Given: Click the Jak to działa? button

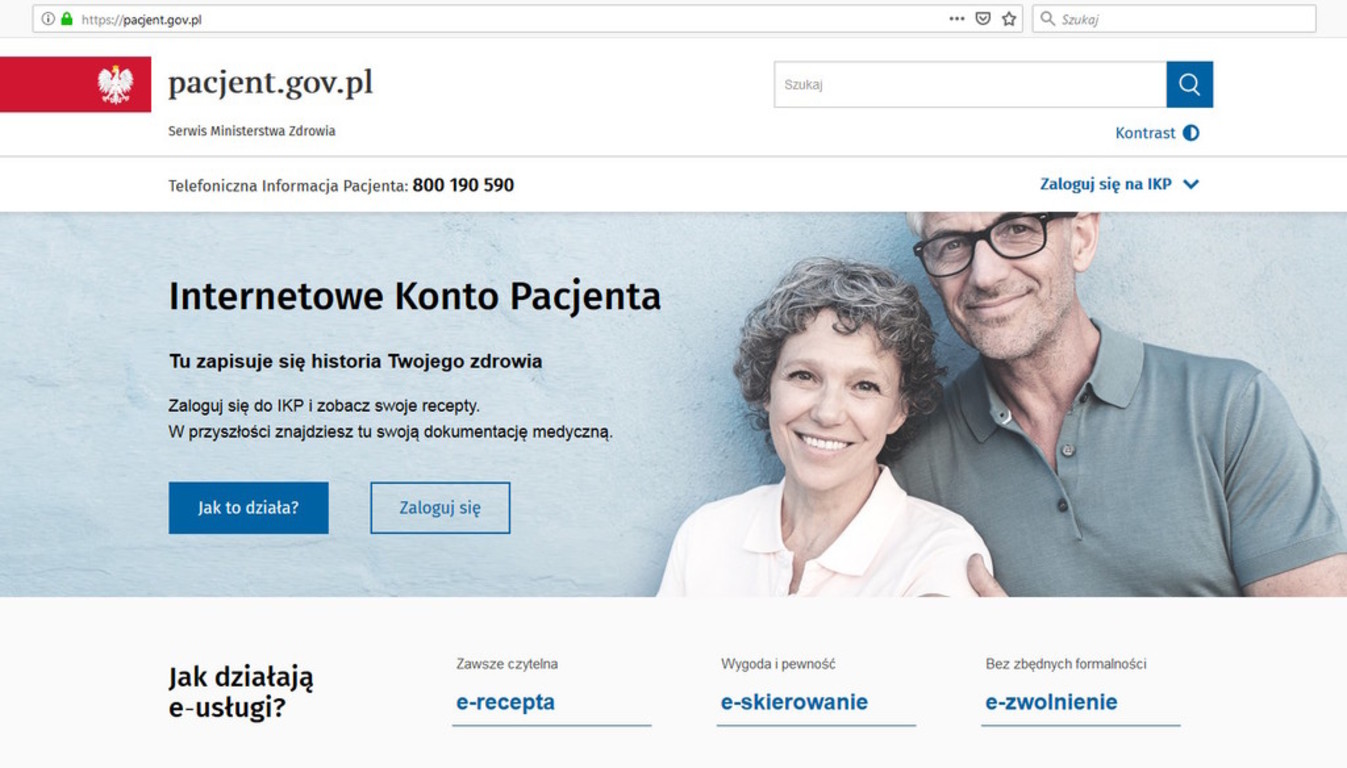Looking at the screenshot, I should click(248, 507).
